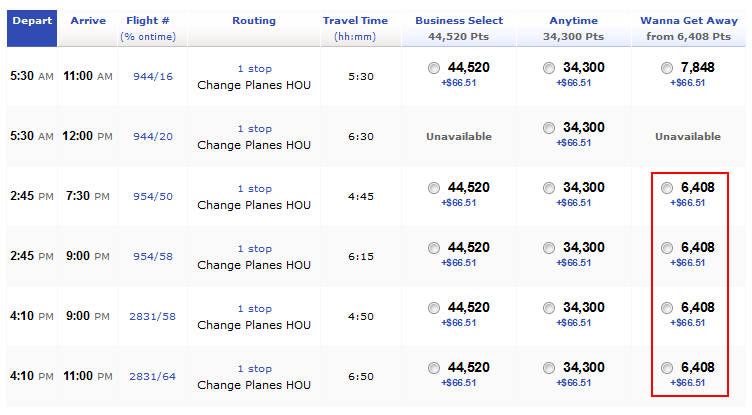Choose Business Select 44,520 for 5:30 AM to 11:00 AM flight

pos(434,68)
